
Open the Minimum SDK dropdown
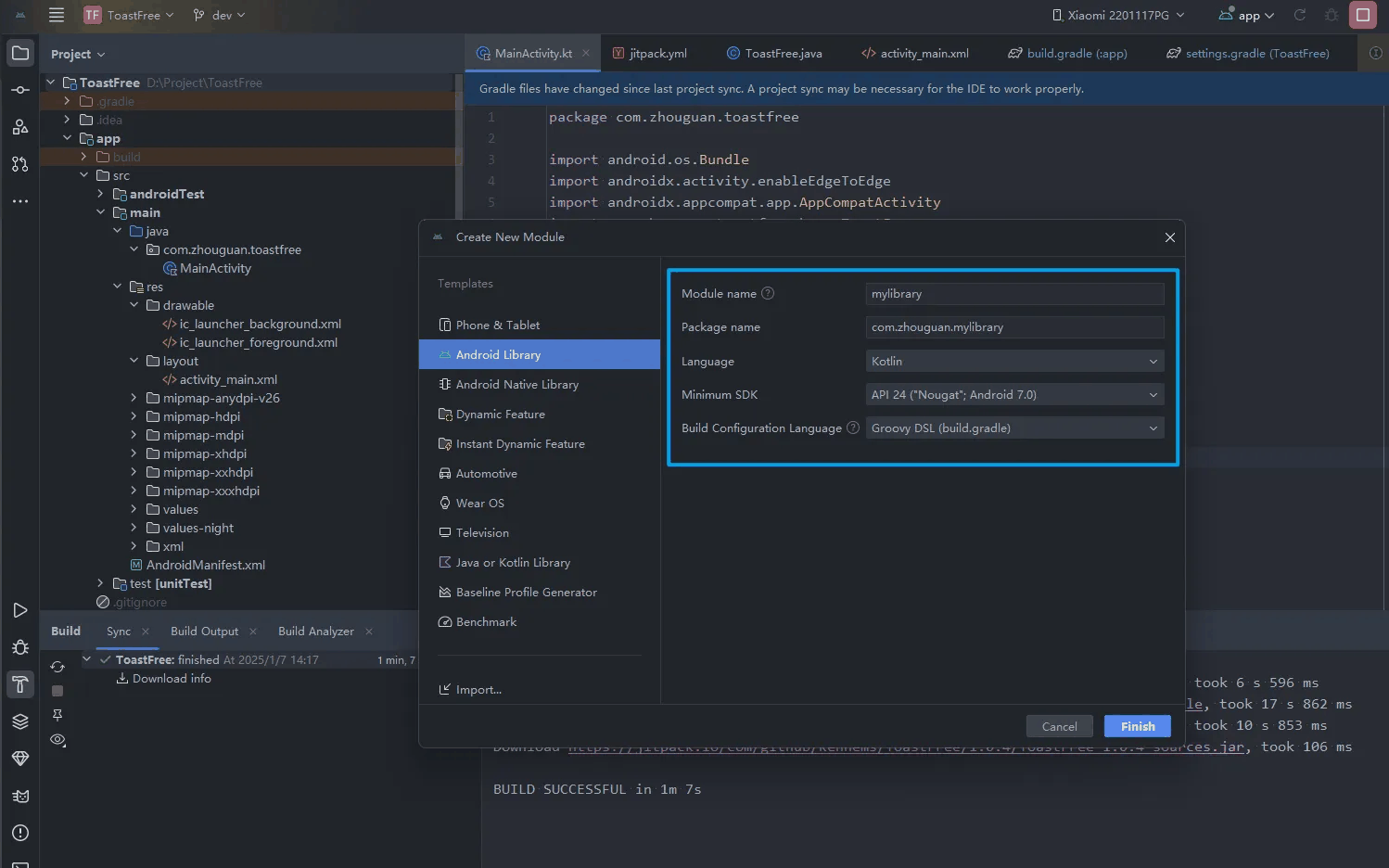pyautogui.click(x=1014, y=394)
